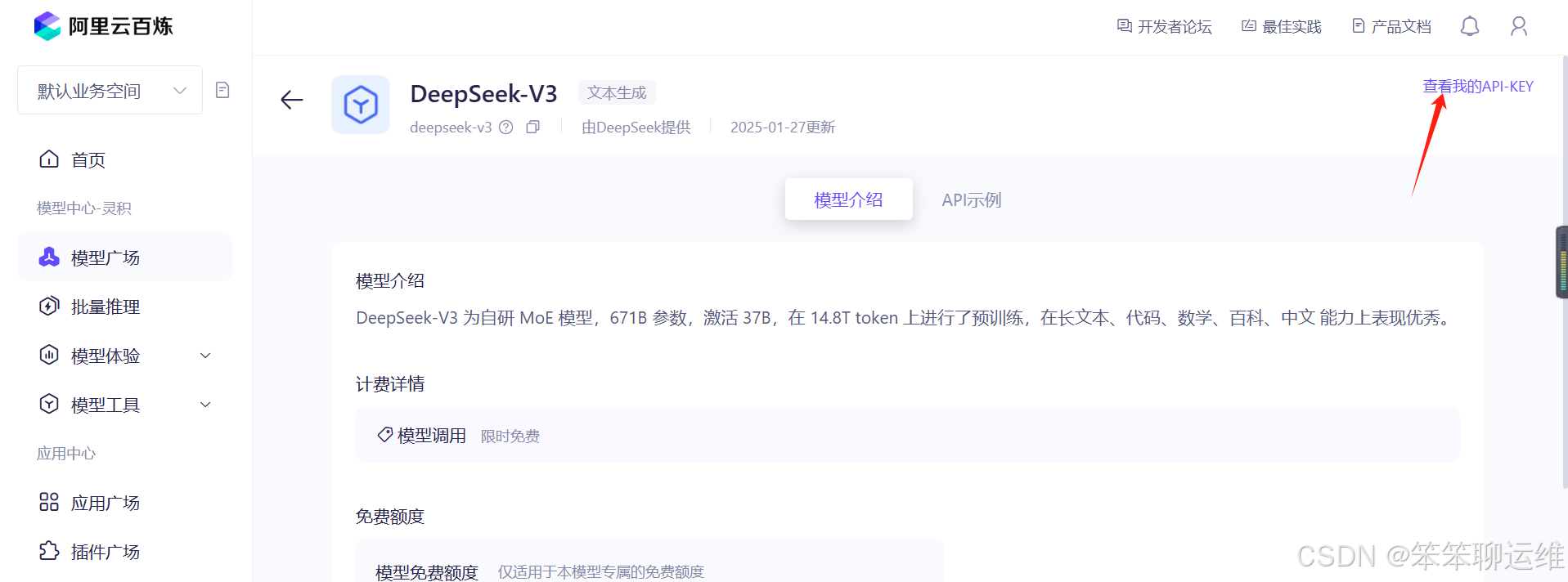The height and width of the screenshot is (582, 1568).
Task: Expand the 模型工具 chevron
Action: point(206,405)
